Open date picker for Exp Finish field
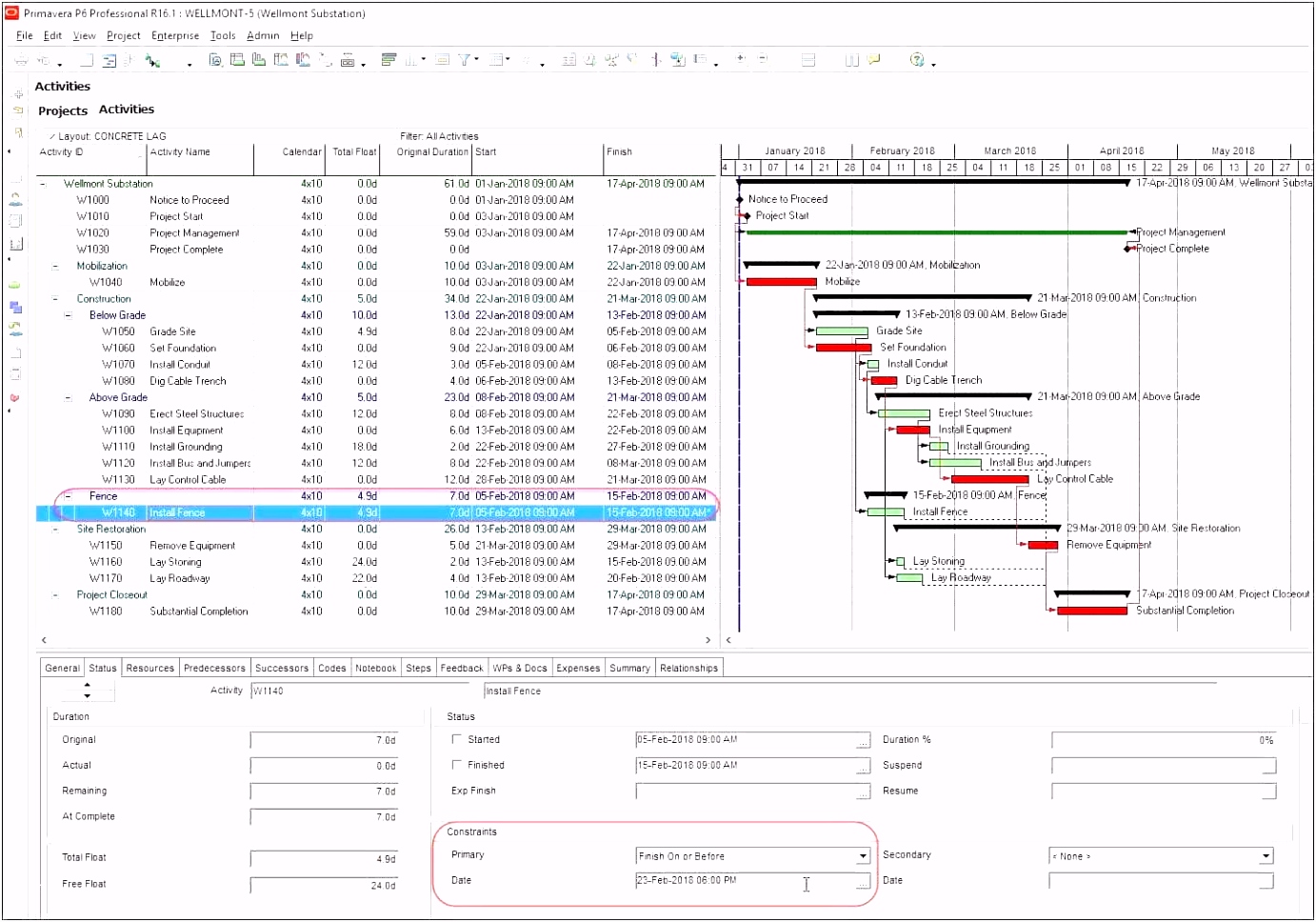 863,792
